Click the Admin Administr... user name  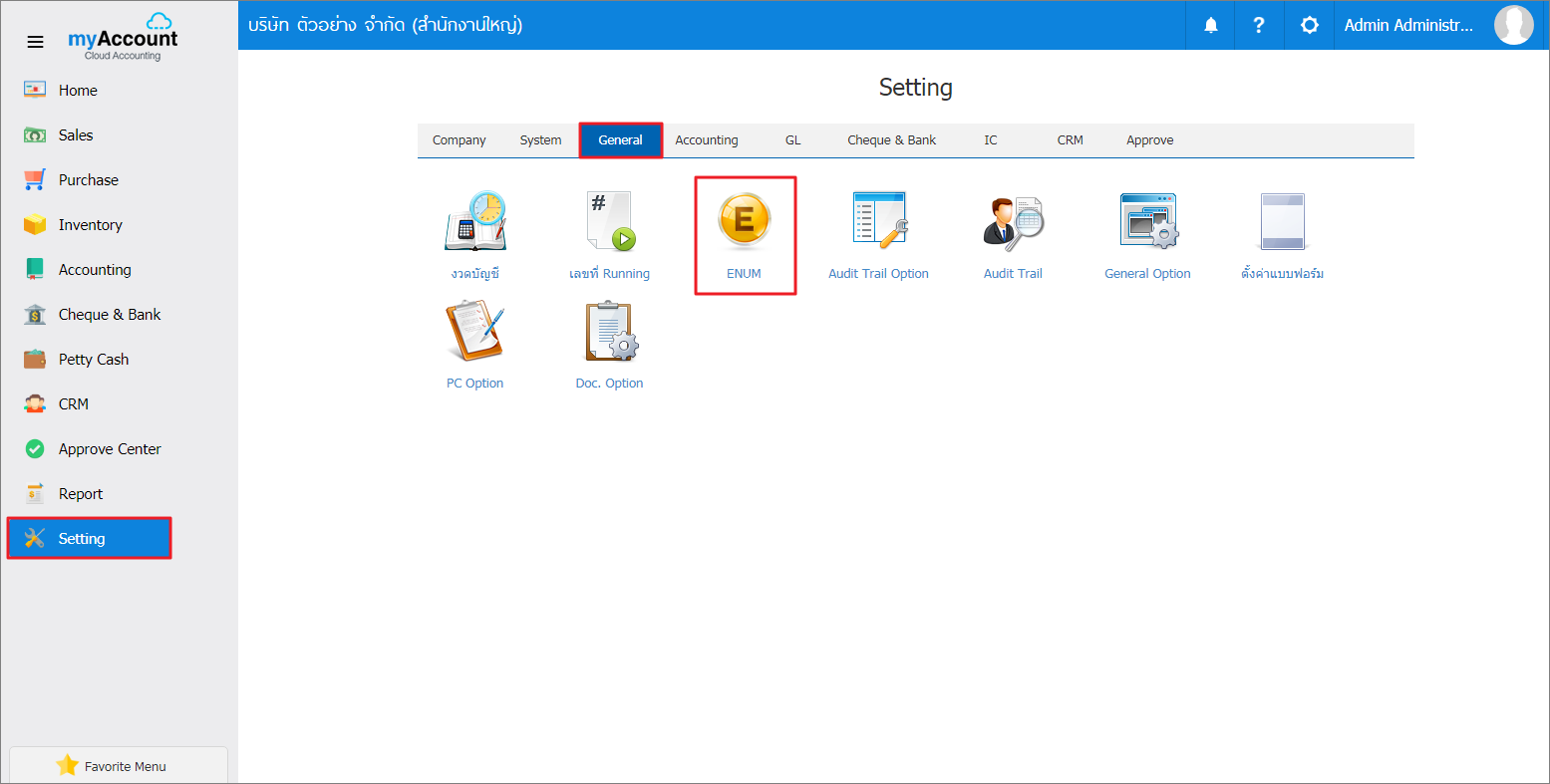(x=1408, y=26)
